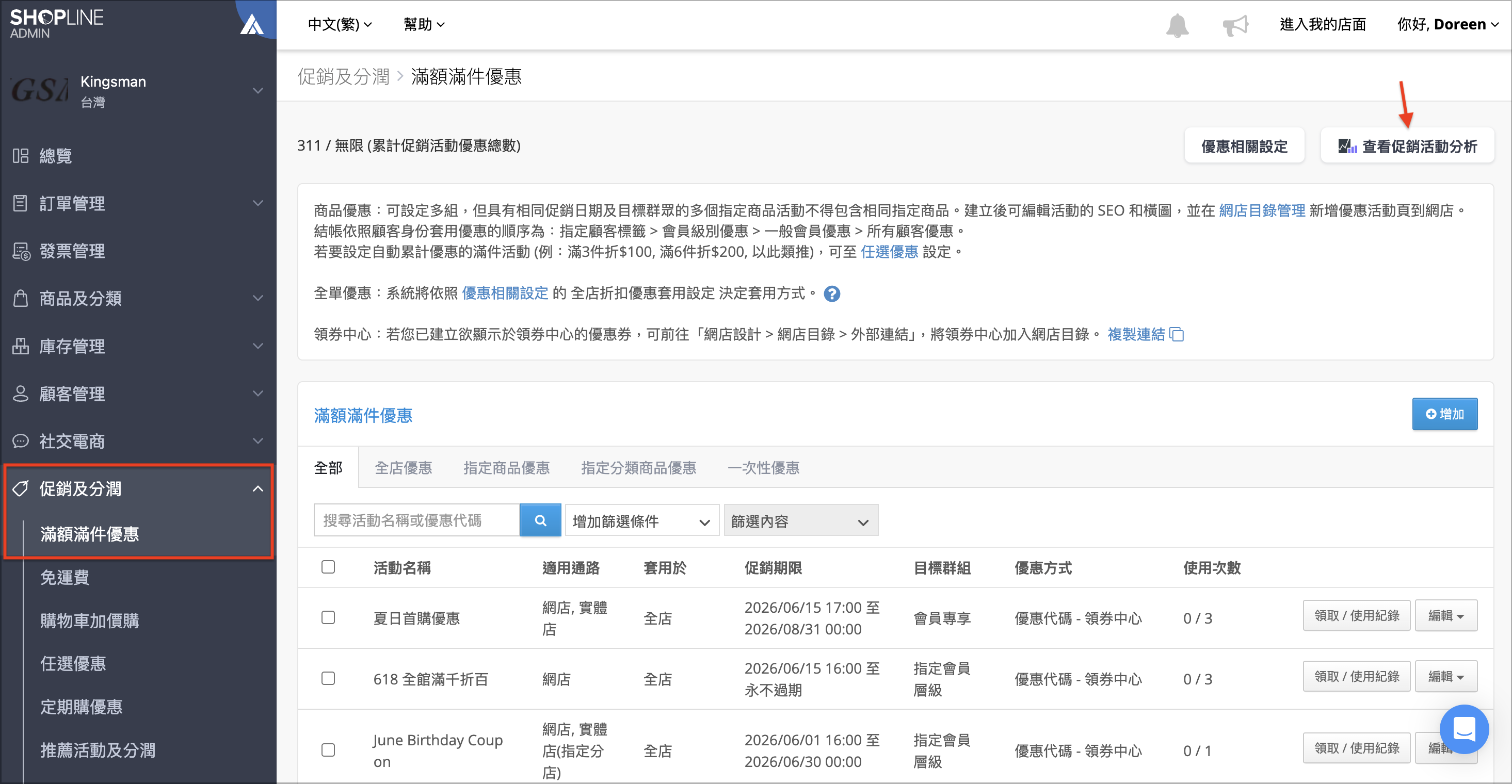
Task: Open the announcements megaphone icon
Action: [x=1235, y=25]
